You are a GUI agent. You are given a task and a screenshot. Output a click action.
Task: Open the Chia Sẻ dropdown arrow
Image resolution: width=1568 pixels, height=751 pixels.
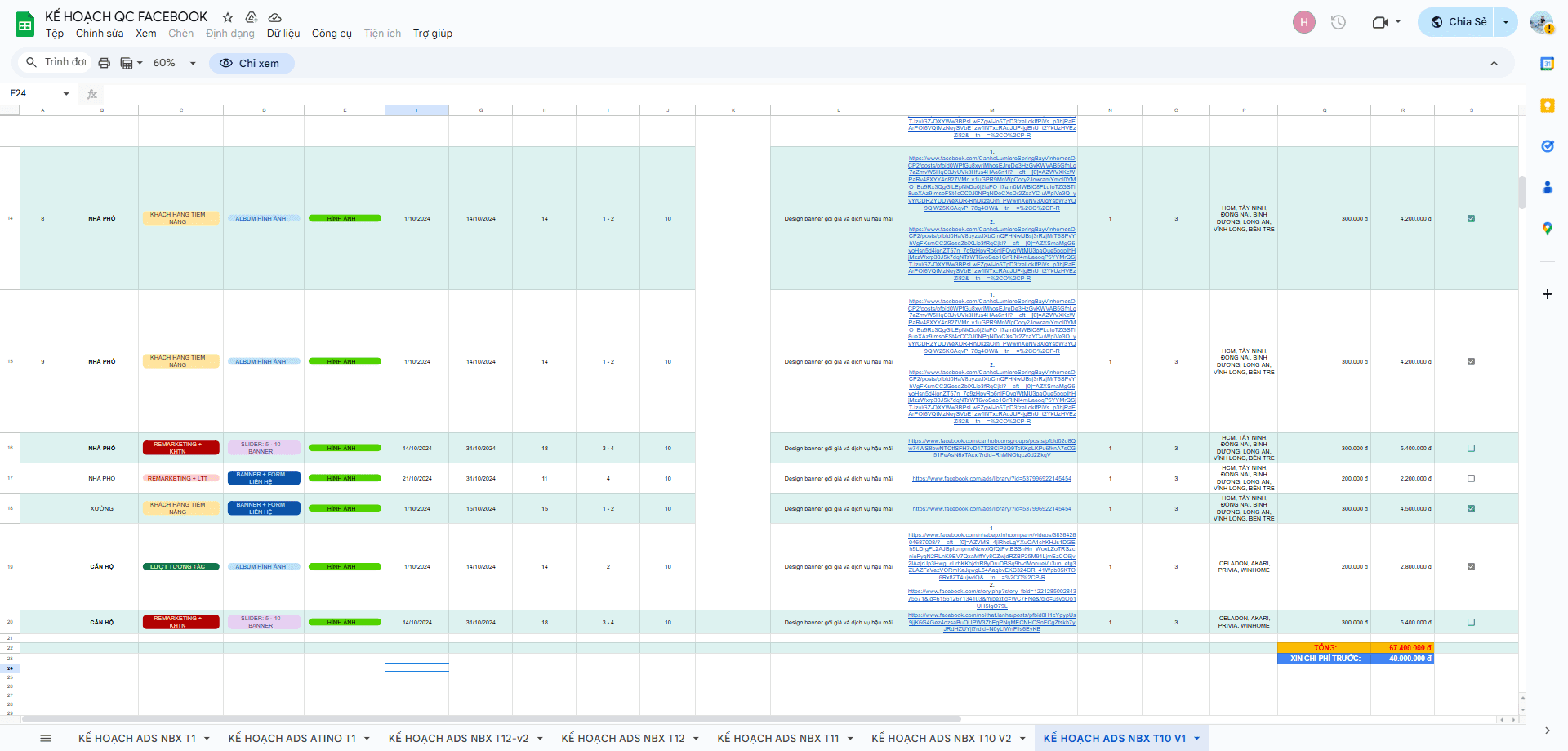[x=1506, y=22]
